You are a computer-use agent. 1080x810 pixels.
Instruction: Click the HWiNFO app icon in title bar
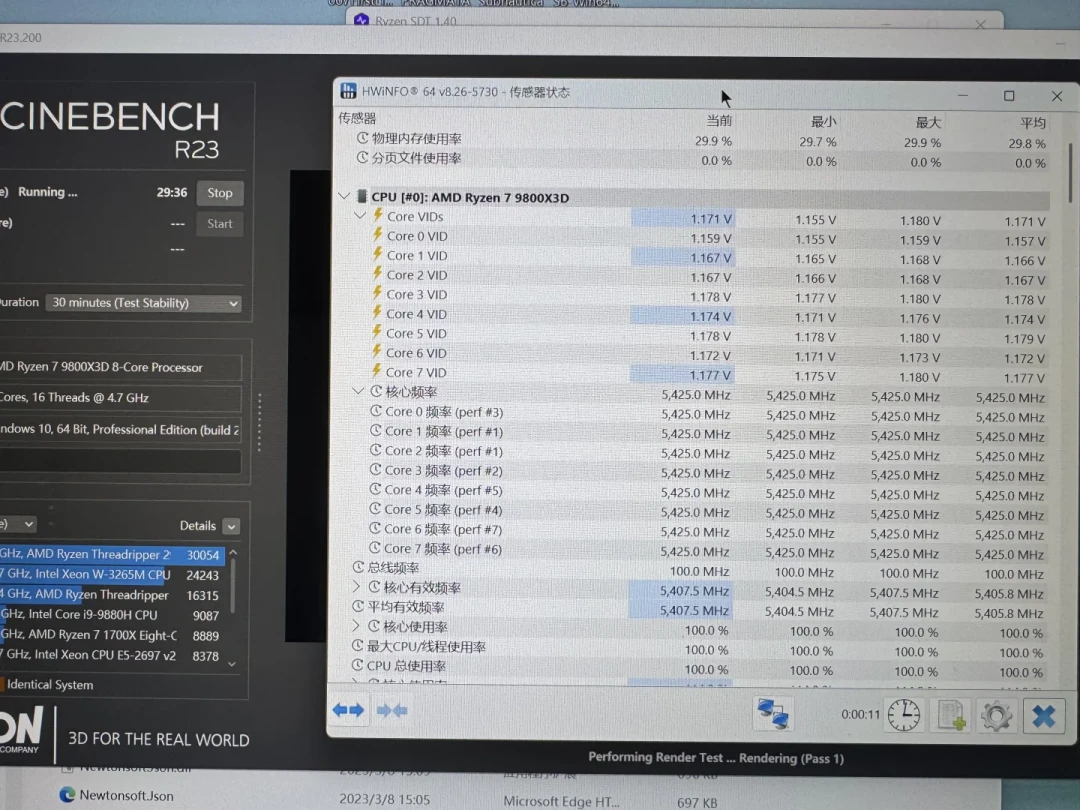(x=349, y=91)
